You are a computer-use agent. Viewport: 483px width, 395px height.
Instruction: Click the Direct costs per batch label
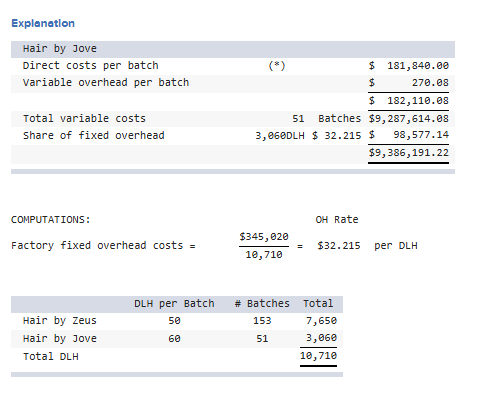90,65
